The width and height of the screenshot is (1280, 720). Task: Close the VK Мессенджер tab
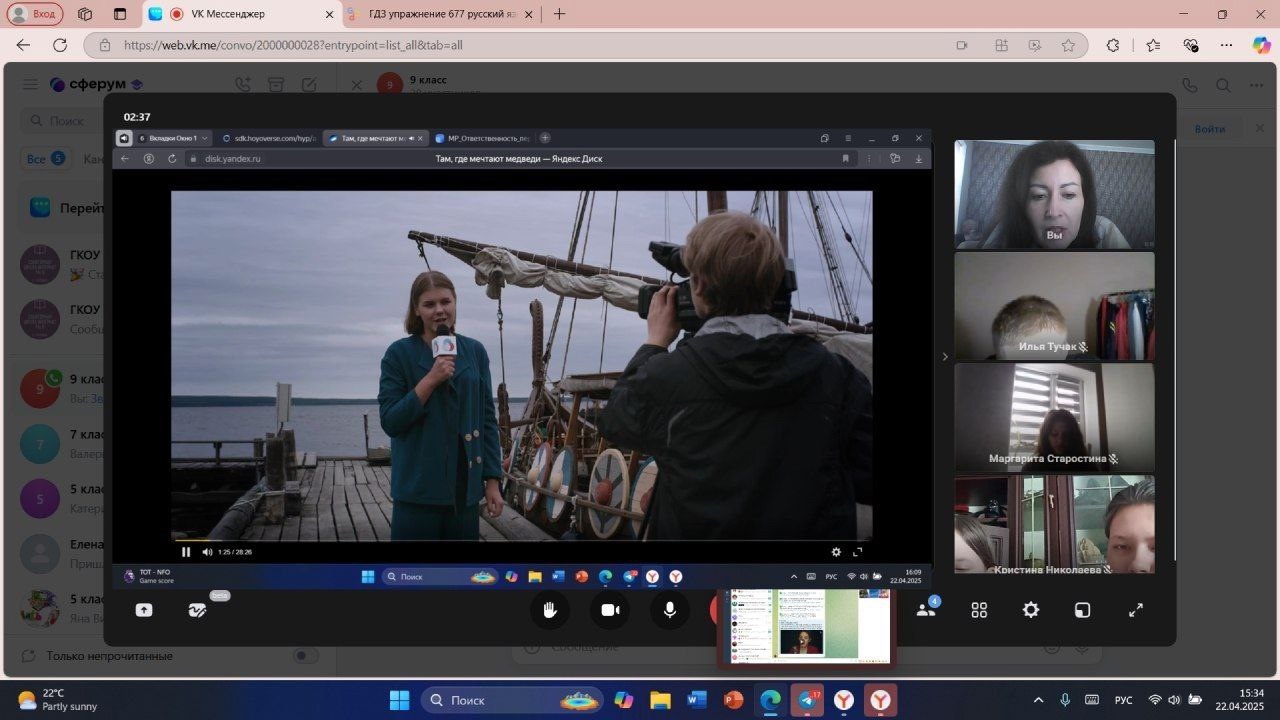(x=330, y=14)
